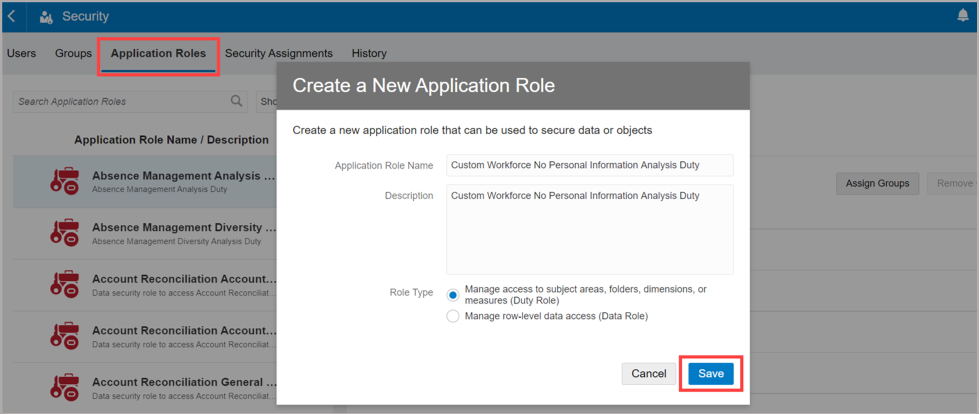Switch to the Users tab
The width and height of the screenshot is (979, 414).
click(22, 53)
